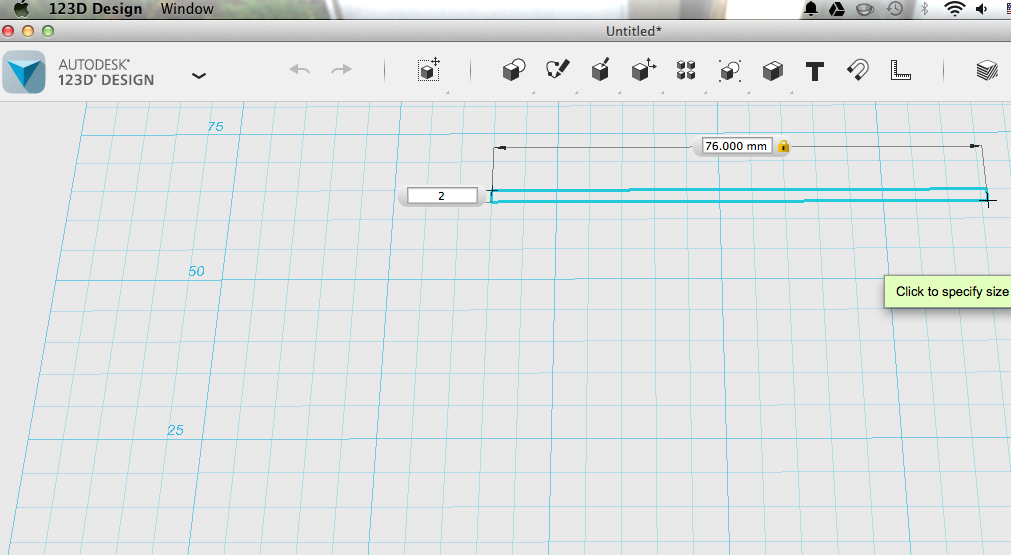The width and height of the screenshot is (1011, 555).
Task: Open Time Machine menu bar icon
Action: click(x=895, y=9)
